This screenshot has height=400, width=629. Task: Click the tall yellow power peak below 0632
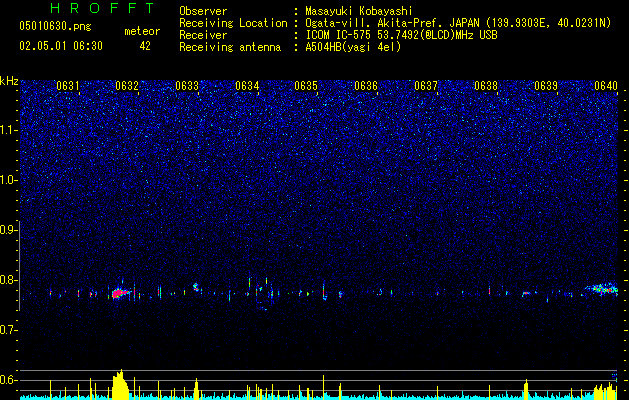[120, 385]
